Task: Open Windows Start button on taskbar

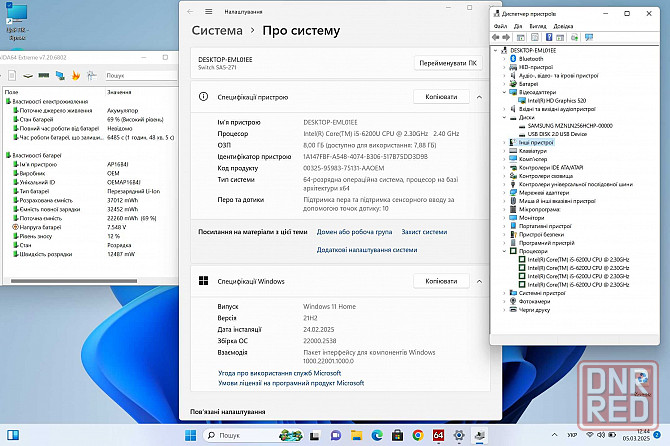Action: (191, 435)
